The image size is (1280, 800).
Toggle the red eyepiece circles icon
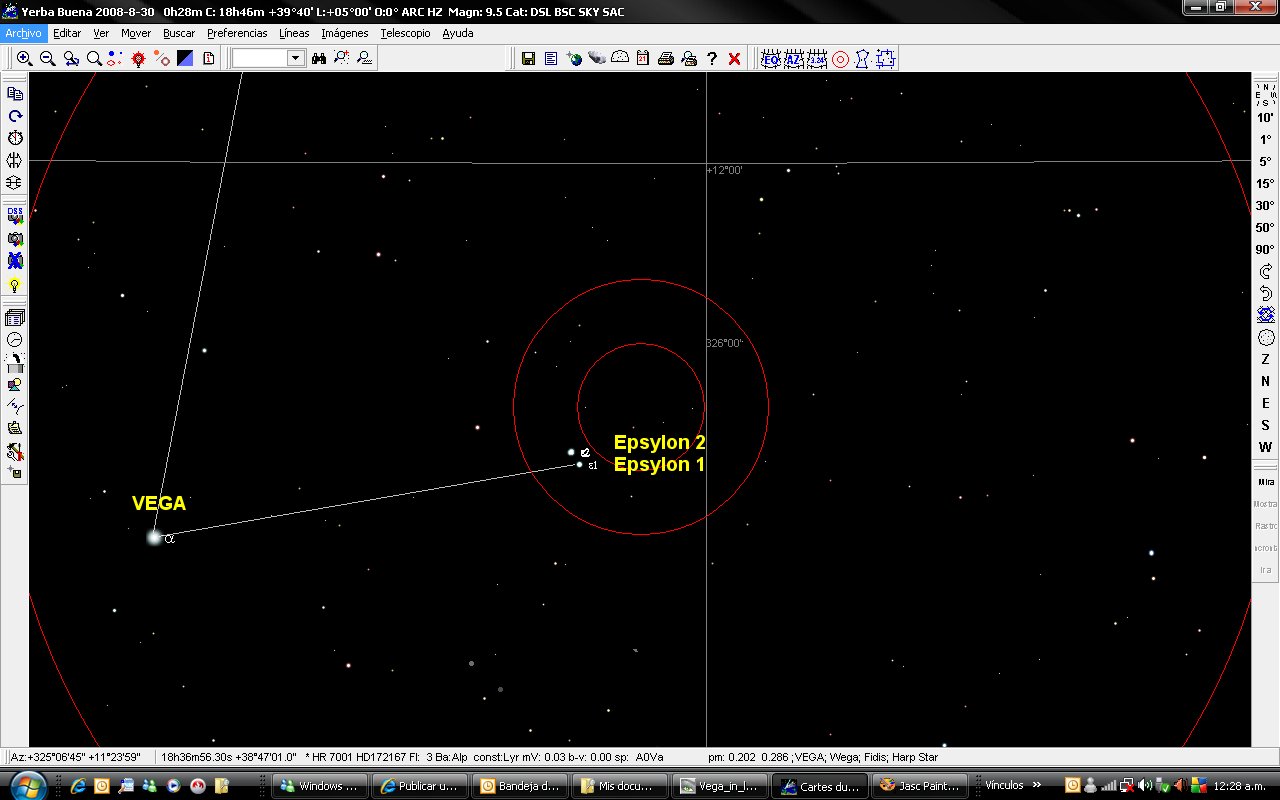(840, 59)
